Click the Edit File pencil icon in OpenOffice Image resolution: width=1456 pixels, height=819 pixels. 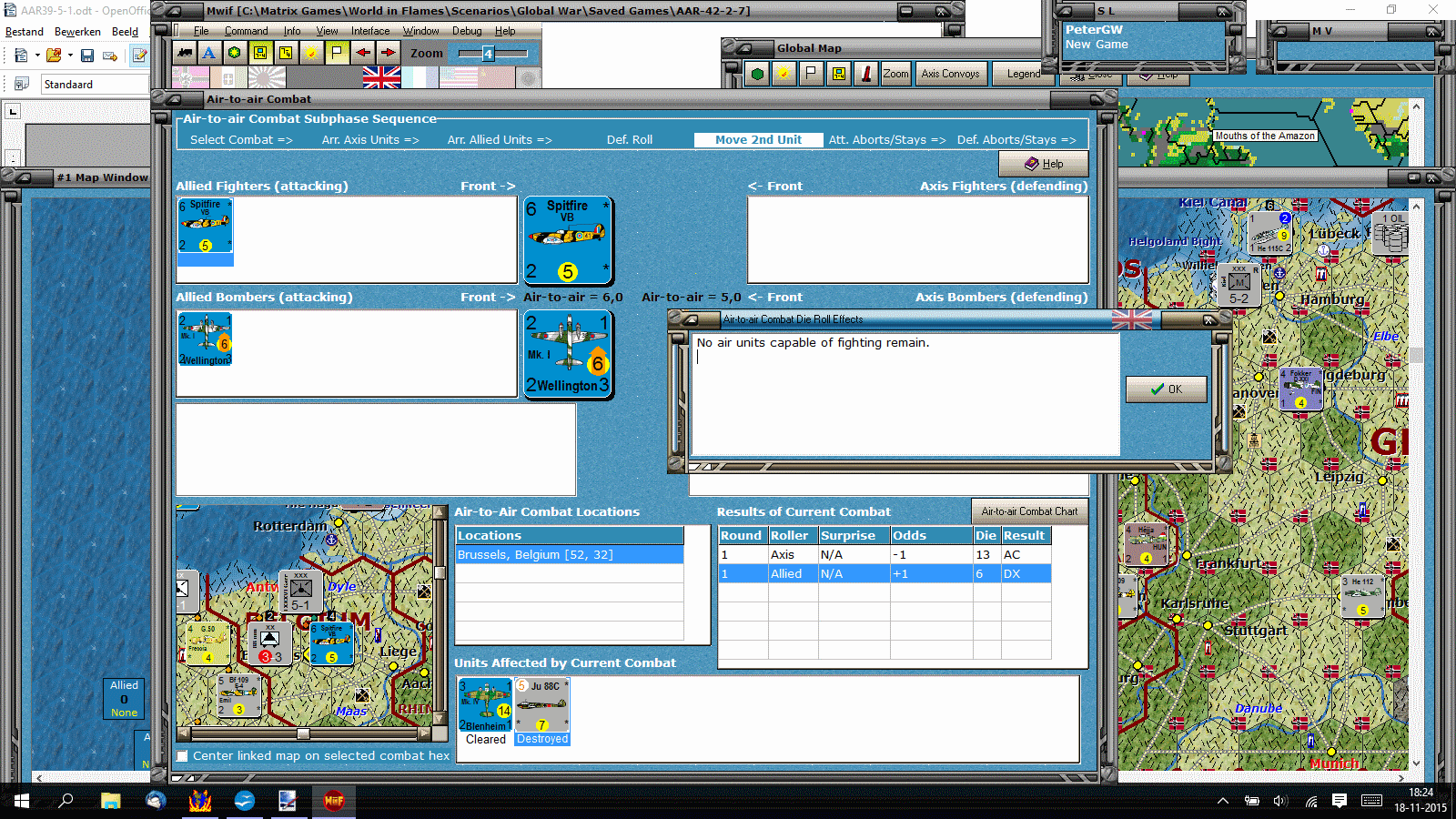tap(139, 56)
